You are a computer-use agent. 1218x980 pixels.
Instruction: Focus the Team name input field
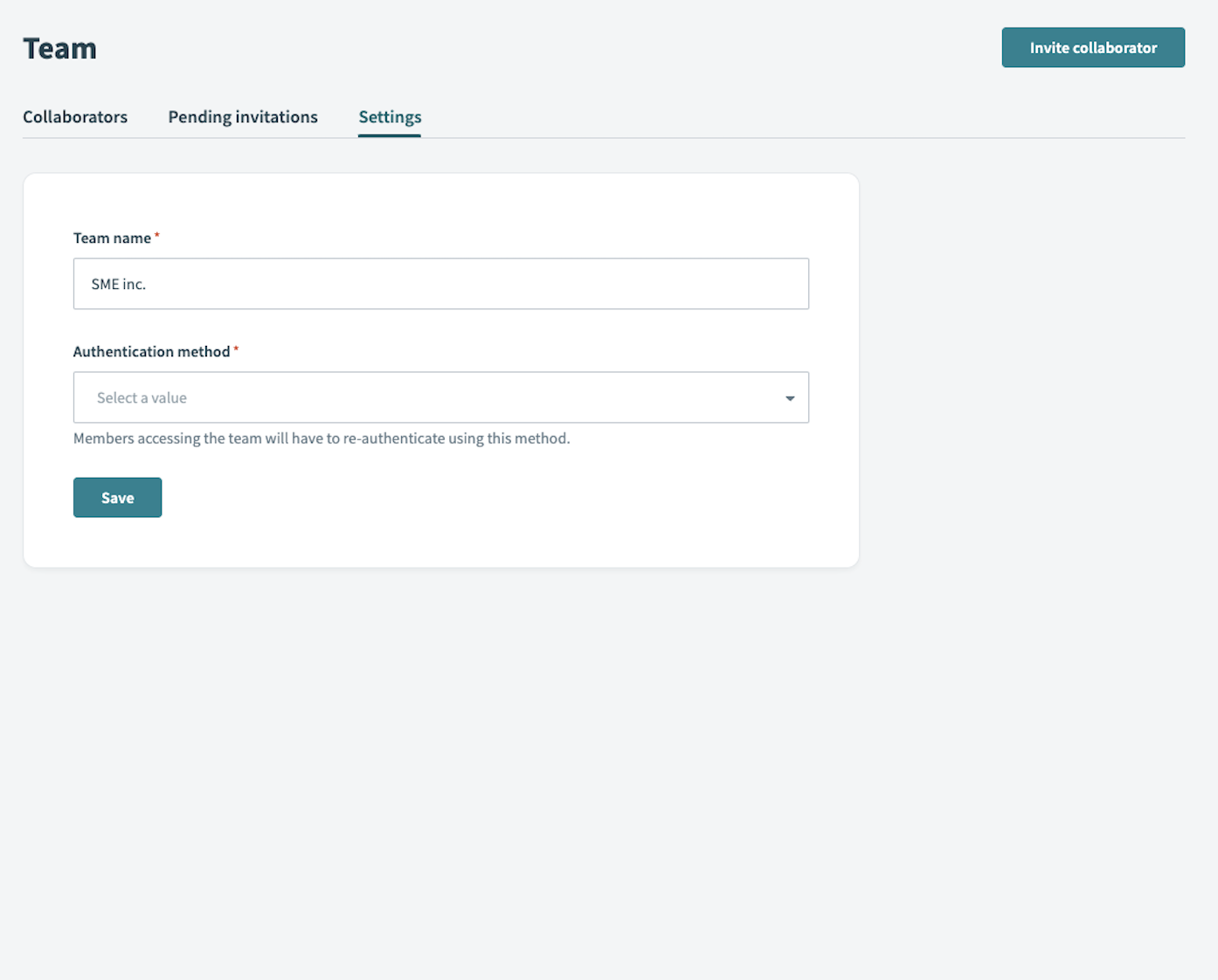(x=440, y=284)
